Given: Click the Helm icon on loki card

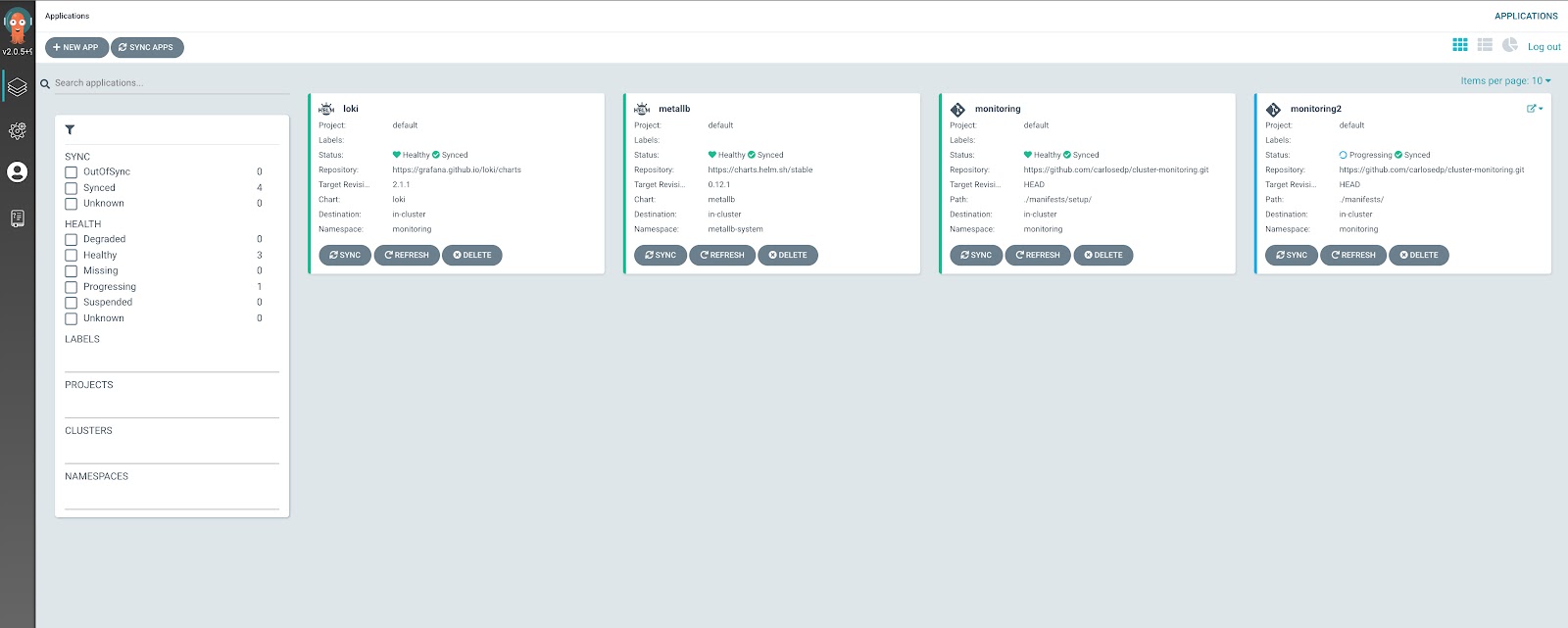Looking at the screenshot, I should click(327, 109).
